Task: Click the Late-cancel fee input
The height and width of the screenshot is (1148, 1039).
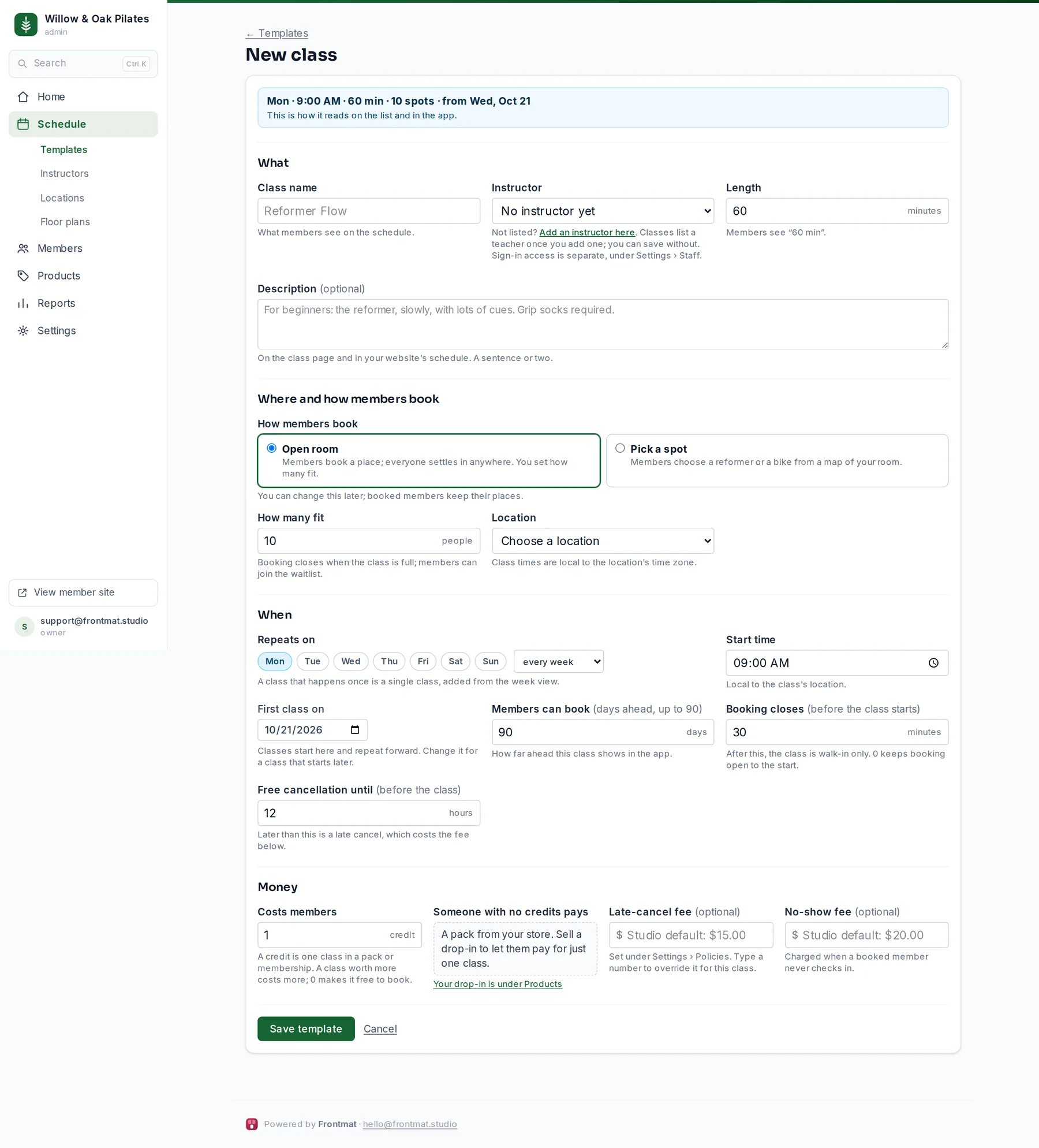Action: 691,935
